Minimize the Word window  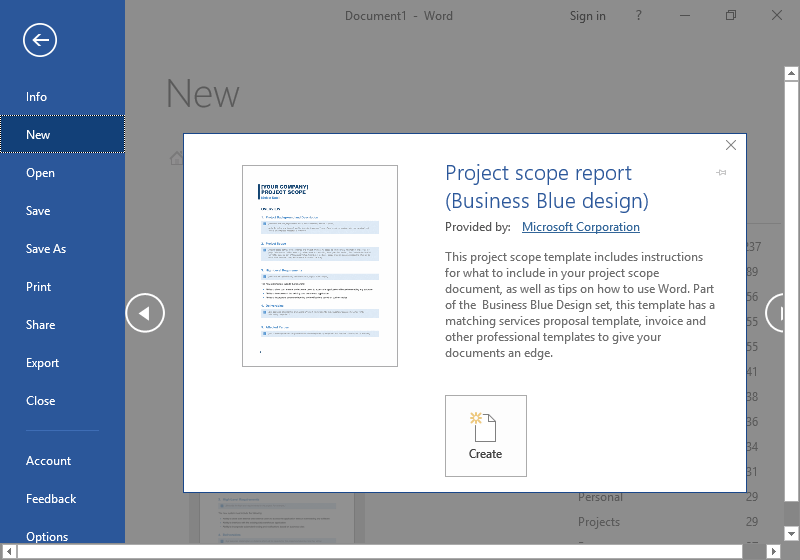[x=685, y=16]
